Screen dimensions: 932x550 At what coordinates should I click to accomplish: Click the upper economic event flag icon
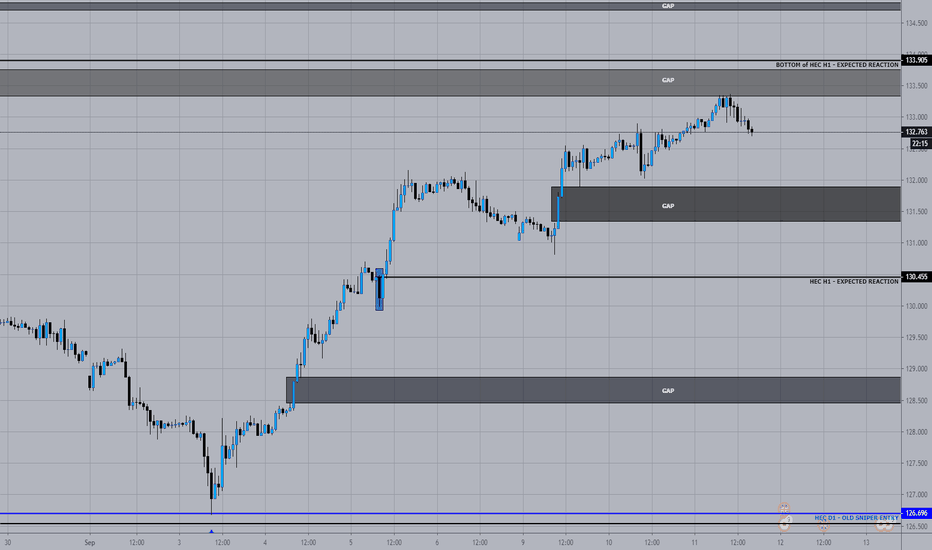tap(785, 508)
